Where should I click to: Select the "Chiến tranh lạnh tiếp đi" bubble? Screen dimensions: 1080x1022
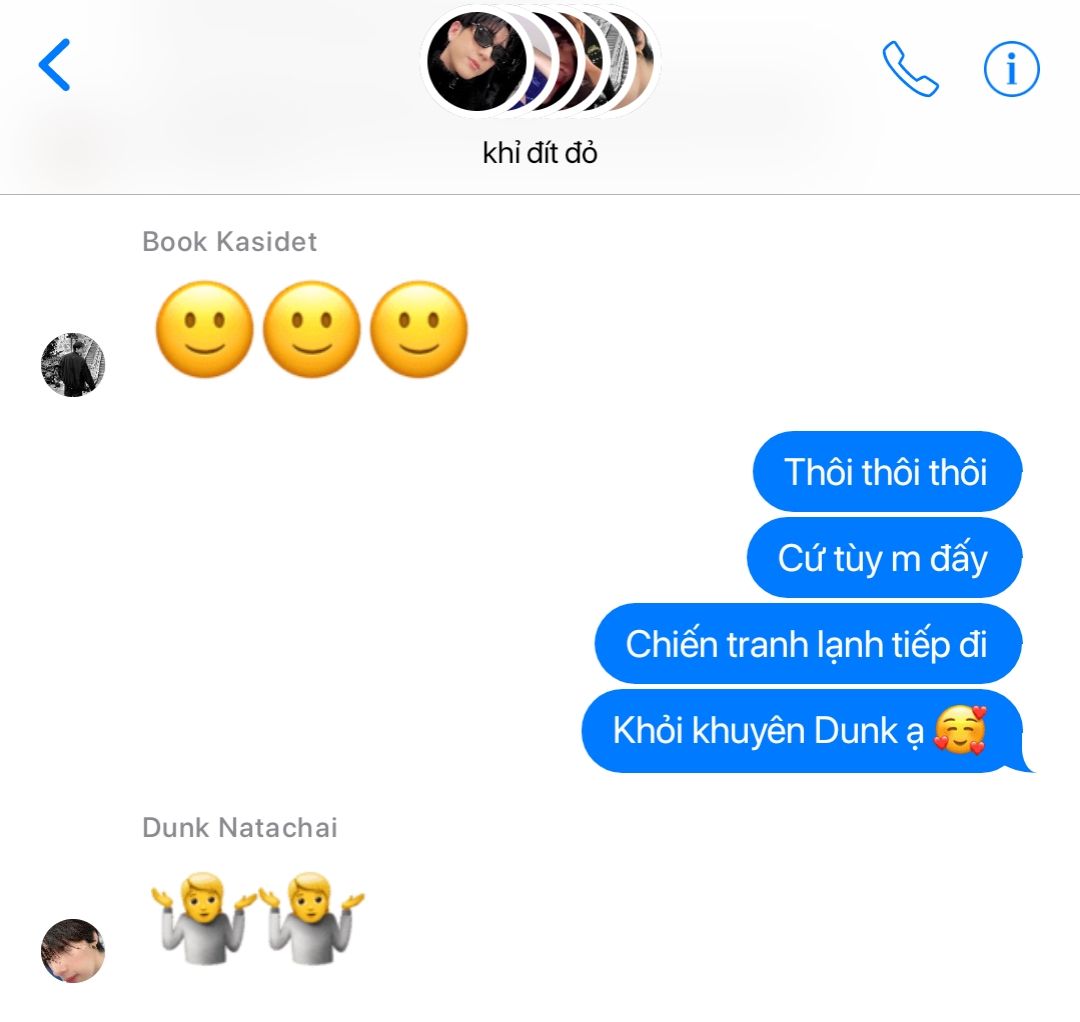(808, 644)
